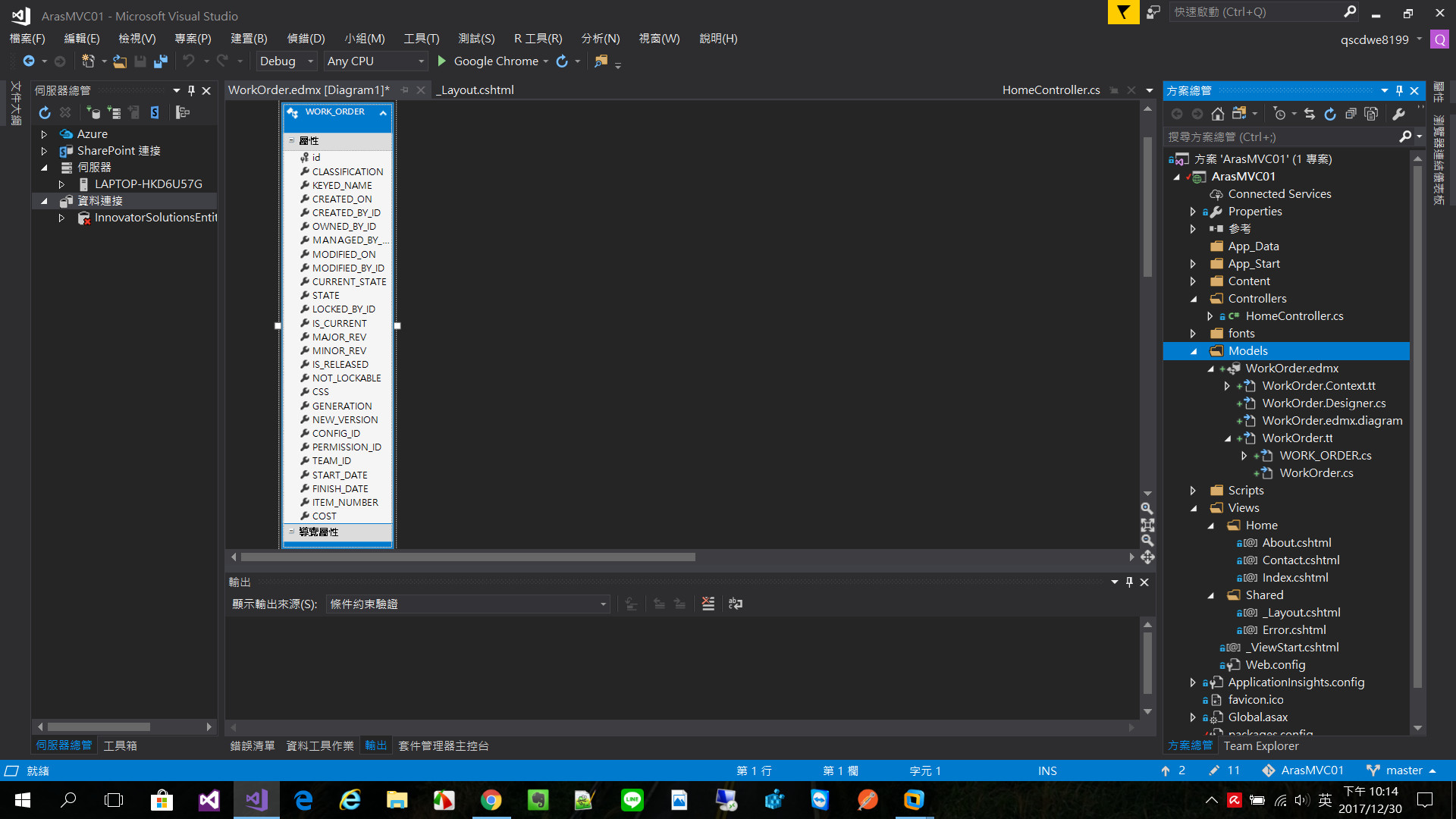
Task: Click Connect to Database icon in Server Explorer
Action: pos(93,113)
